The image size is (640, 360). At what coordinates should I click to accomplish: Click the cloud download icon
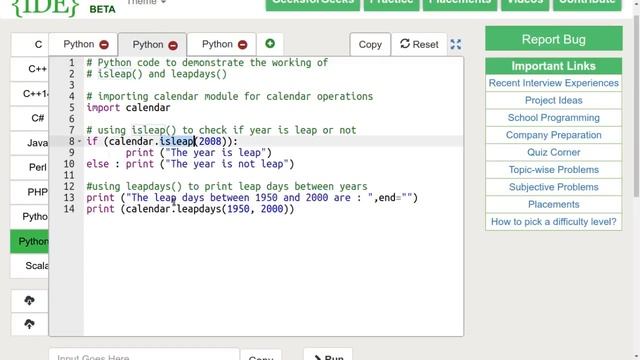click(29, 301)
